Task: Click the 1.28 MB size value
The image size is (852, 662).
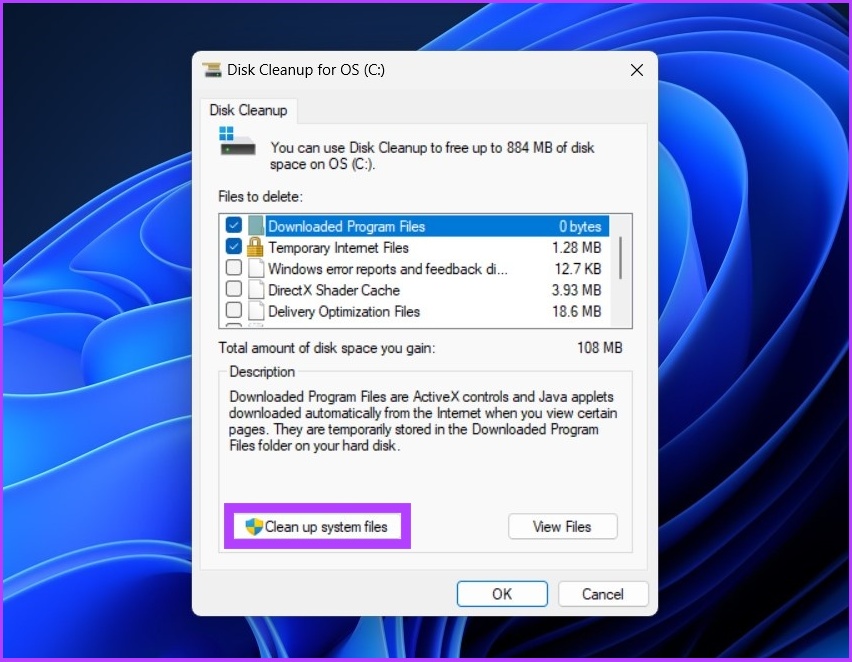Action: 577,248
